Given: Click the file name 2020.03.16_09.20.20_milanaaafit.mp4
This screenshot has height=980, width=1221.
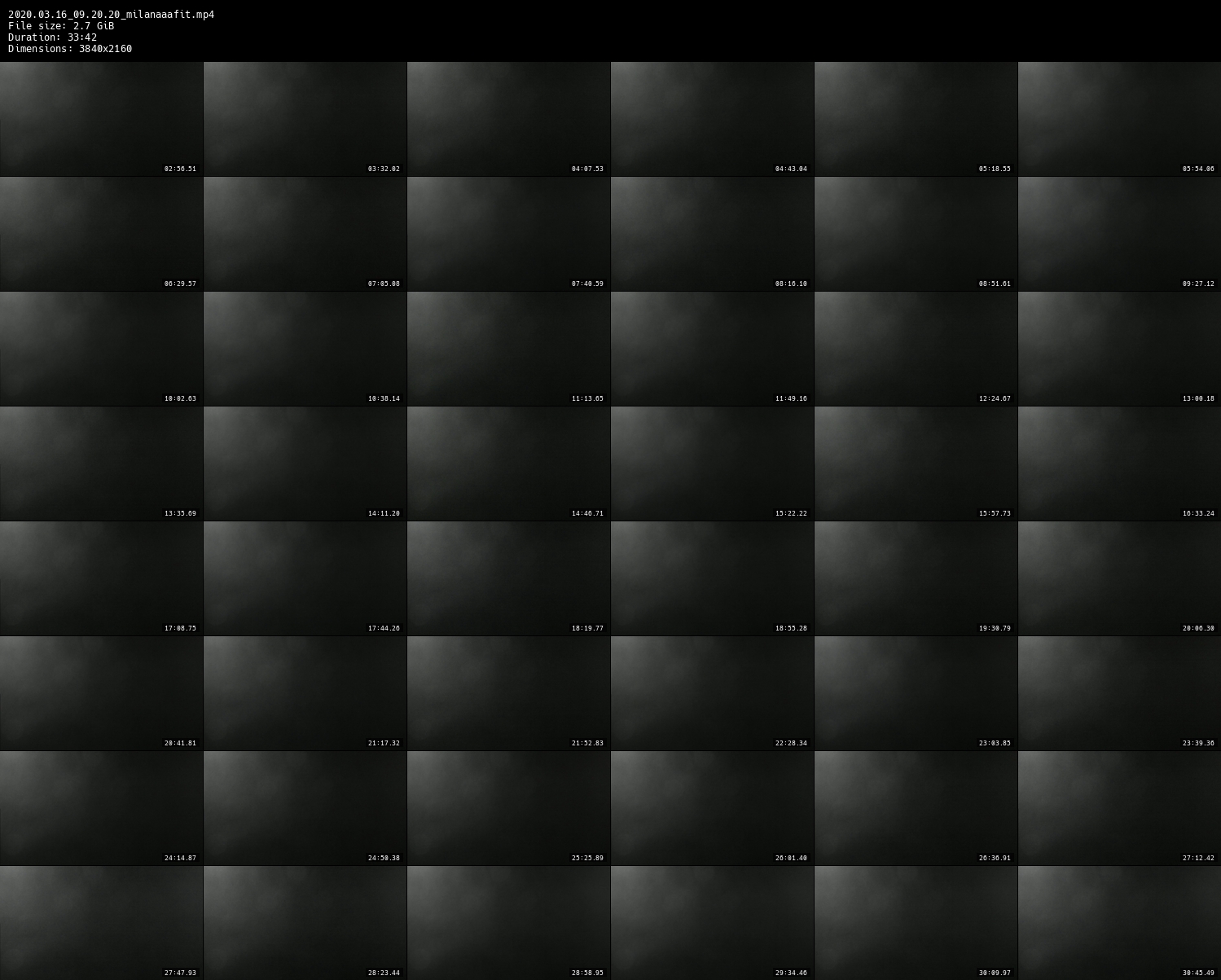Looking at the screenshot, I should (x=111, y=15).
